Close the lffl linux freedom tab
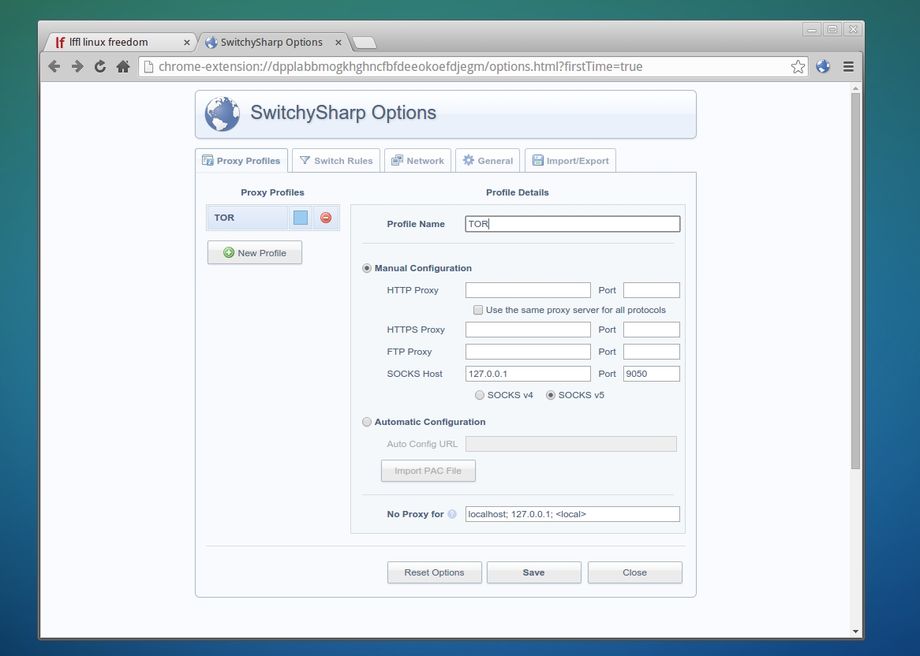 pos(187,42)
